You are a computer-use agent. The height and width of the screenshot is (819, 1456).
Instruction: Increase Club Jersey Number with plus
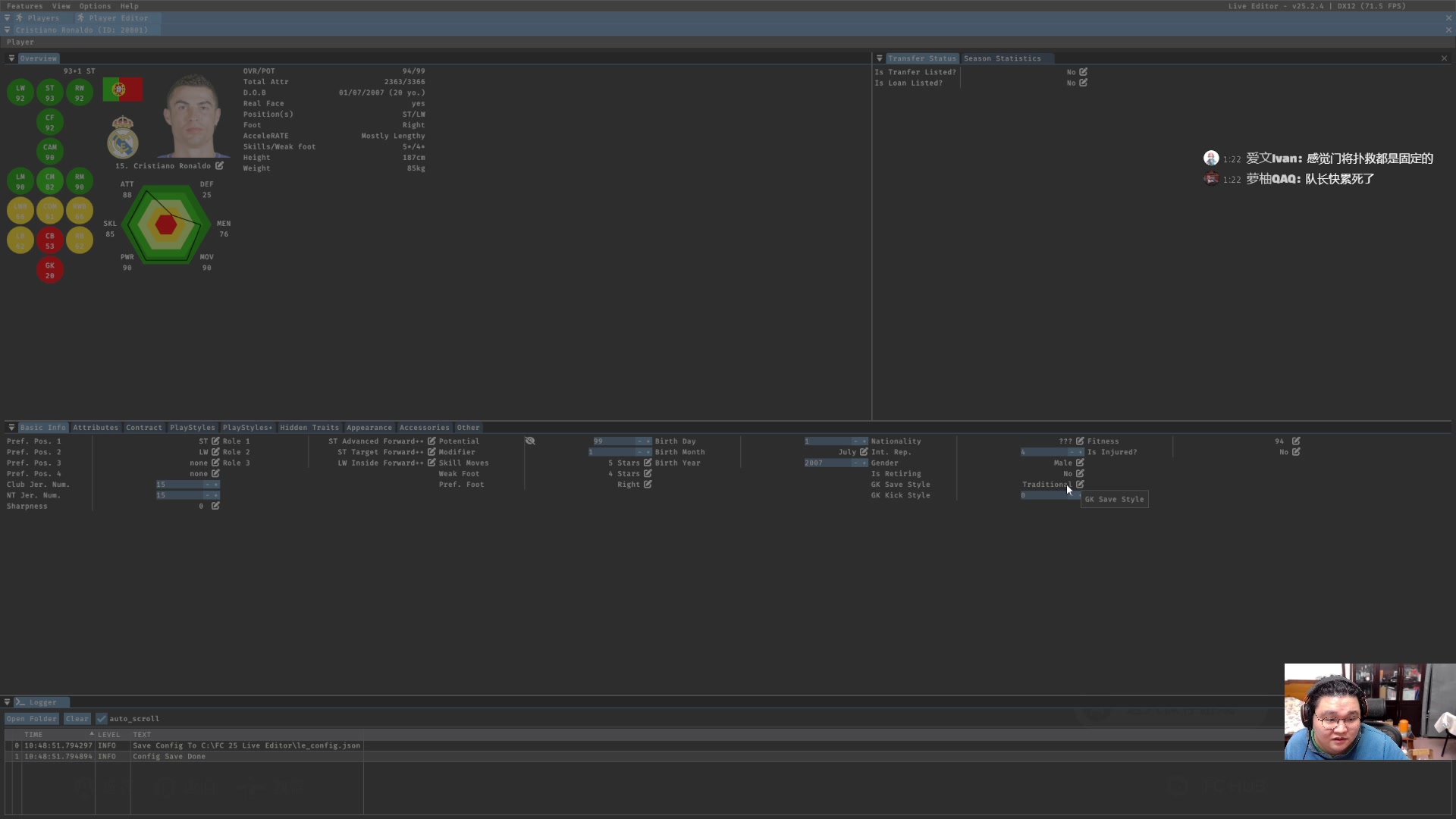216,485
